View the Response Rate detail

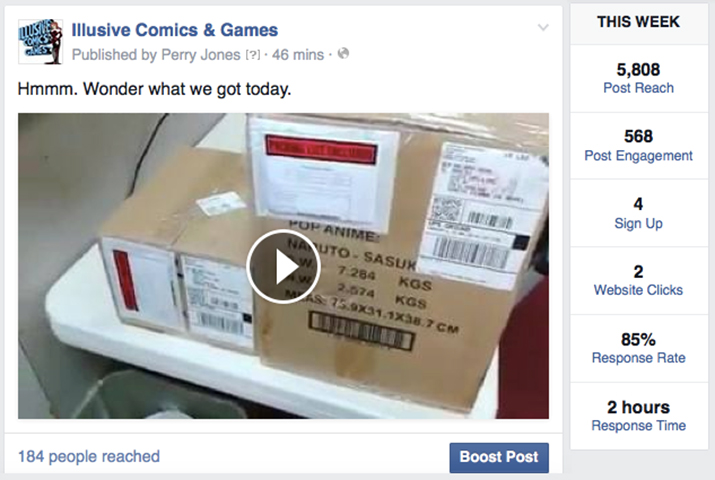[638, 358]
